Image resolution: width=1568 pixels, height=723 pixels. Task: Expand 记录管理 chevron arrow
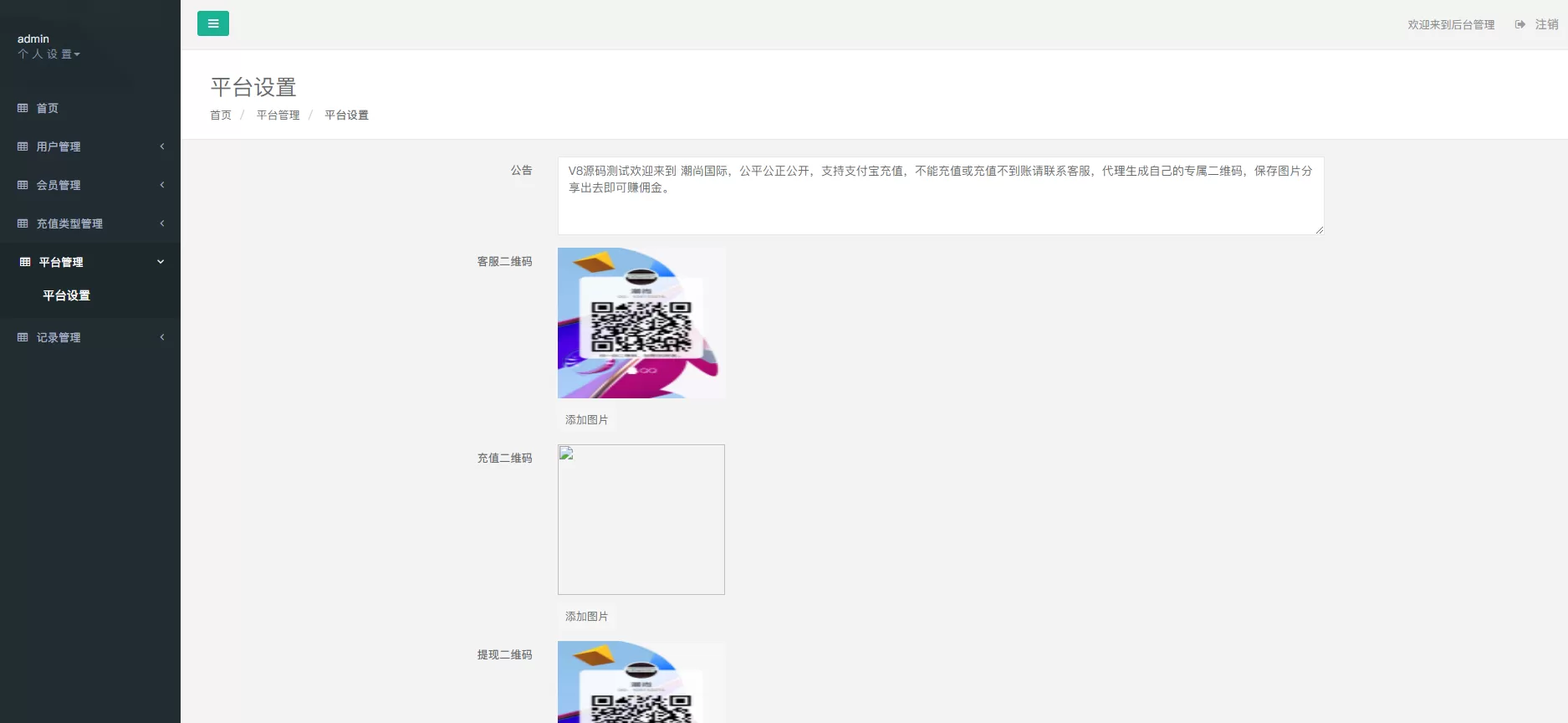point(162,337)
